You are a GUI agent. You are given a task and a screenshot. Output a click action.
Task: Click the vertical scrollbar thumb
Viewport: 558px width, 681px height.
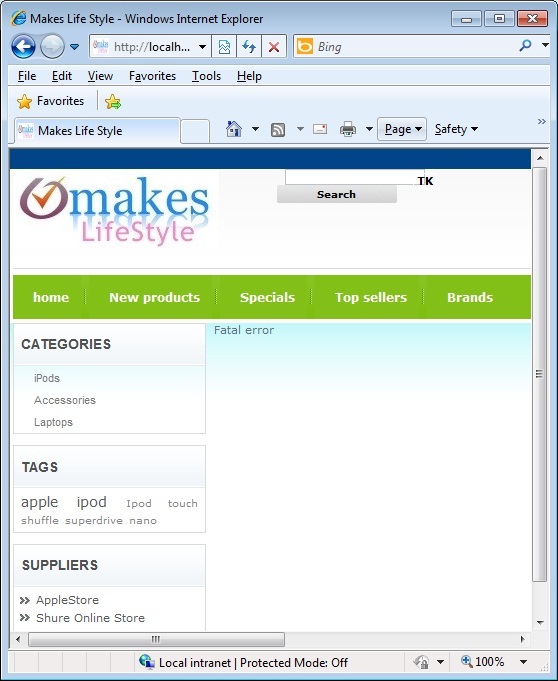(x=539, y=374)
